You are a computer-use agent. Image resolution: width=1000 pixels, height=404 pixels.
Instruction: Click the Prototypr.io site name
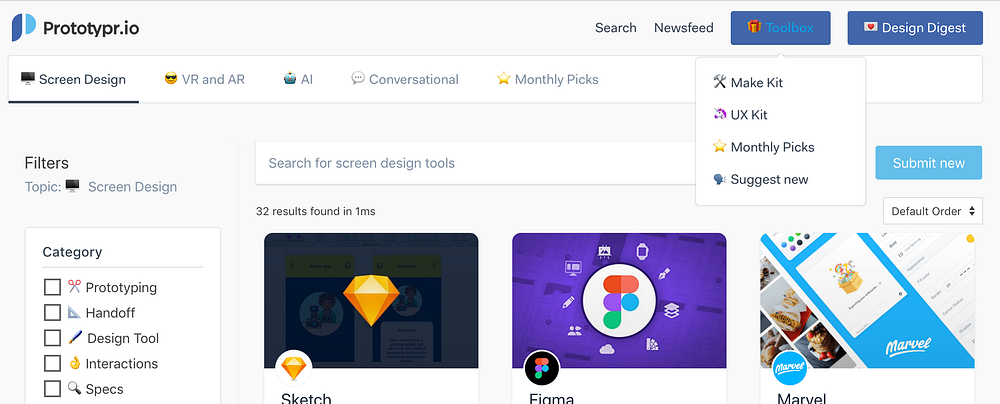(91, 28)
